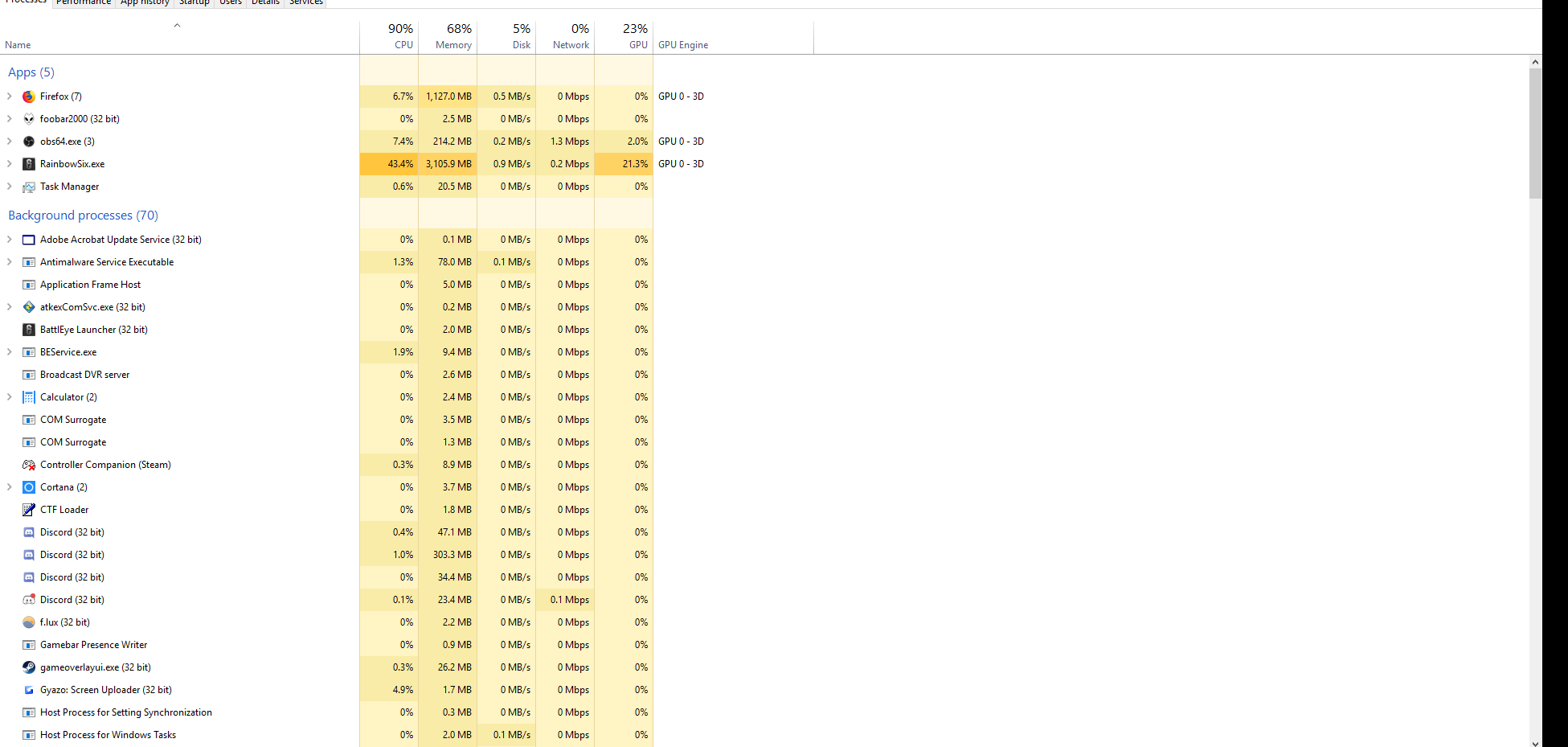Image resolution: width=1568 pixels, height=747 pixels.
Task: Click the Firefox icon in the Apps list
Action: 29,96
